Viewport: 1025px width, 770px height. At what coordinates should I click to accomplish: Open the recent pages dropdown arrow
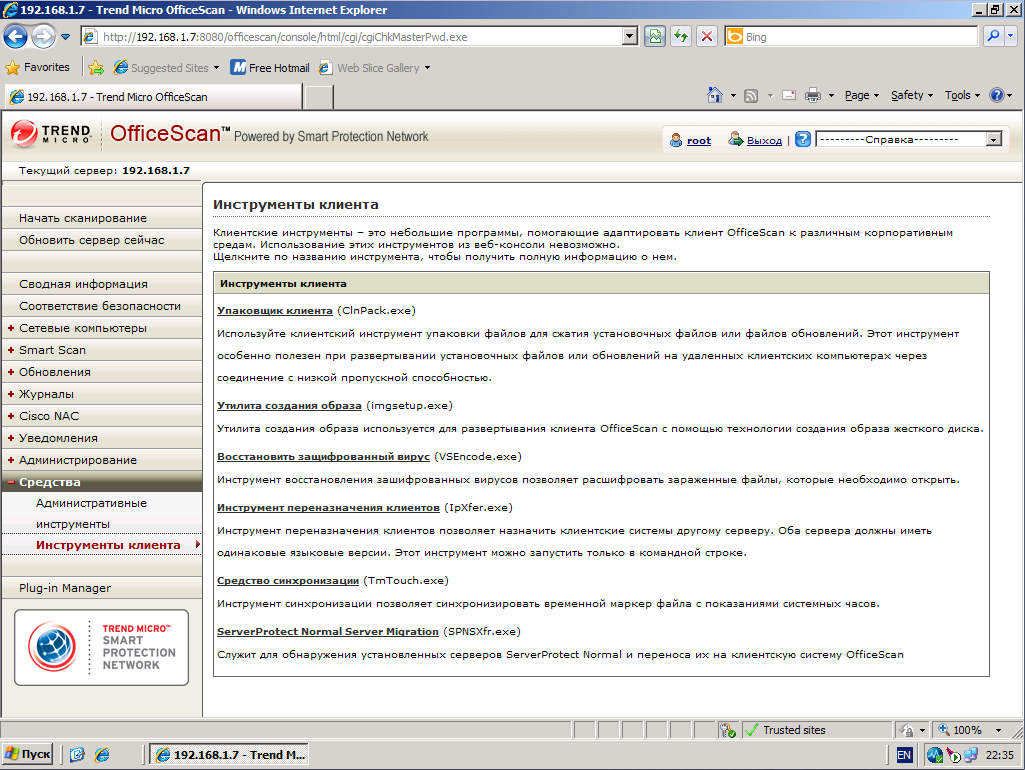(65, 37)
